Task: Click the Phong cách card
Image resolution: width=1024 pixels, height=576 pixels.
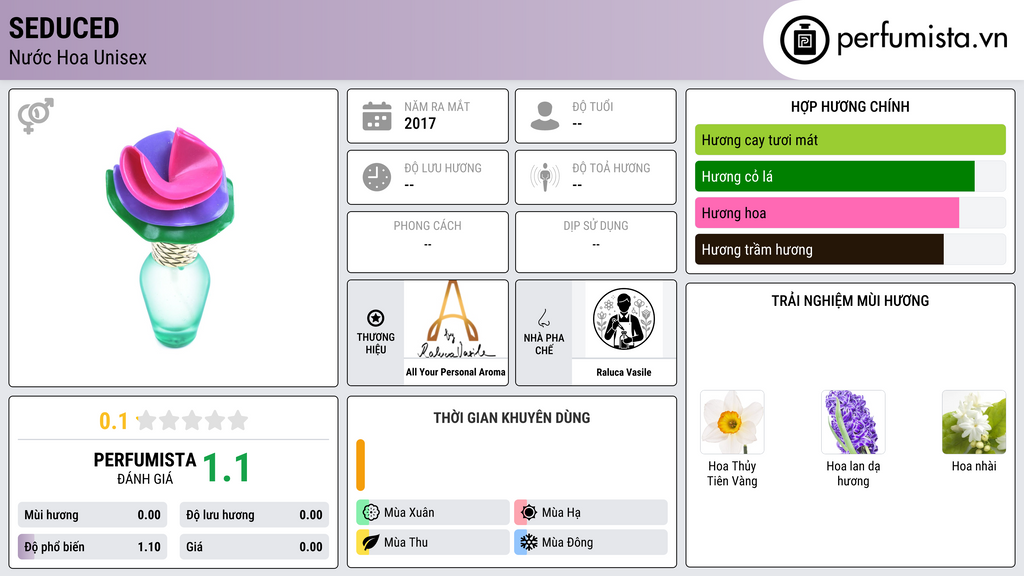Action: point(428,242)
